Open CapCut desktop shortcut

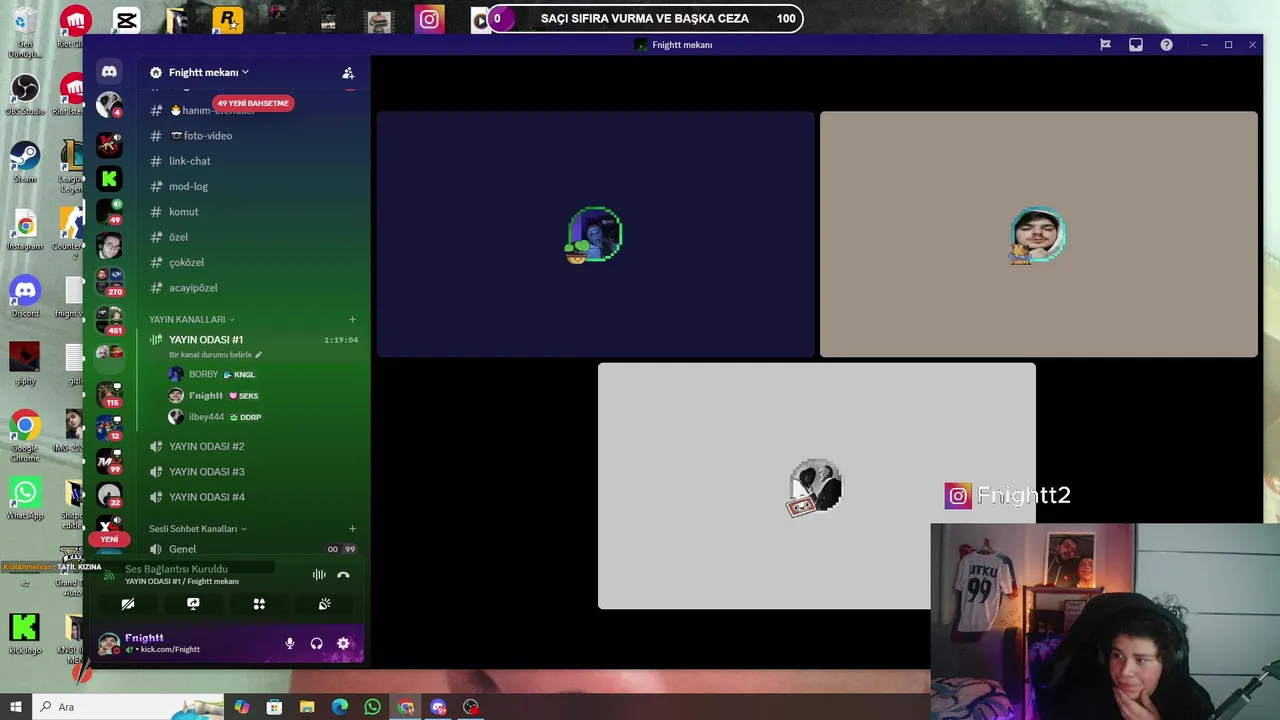coord(126,19)
